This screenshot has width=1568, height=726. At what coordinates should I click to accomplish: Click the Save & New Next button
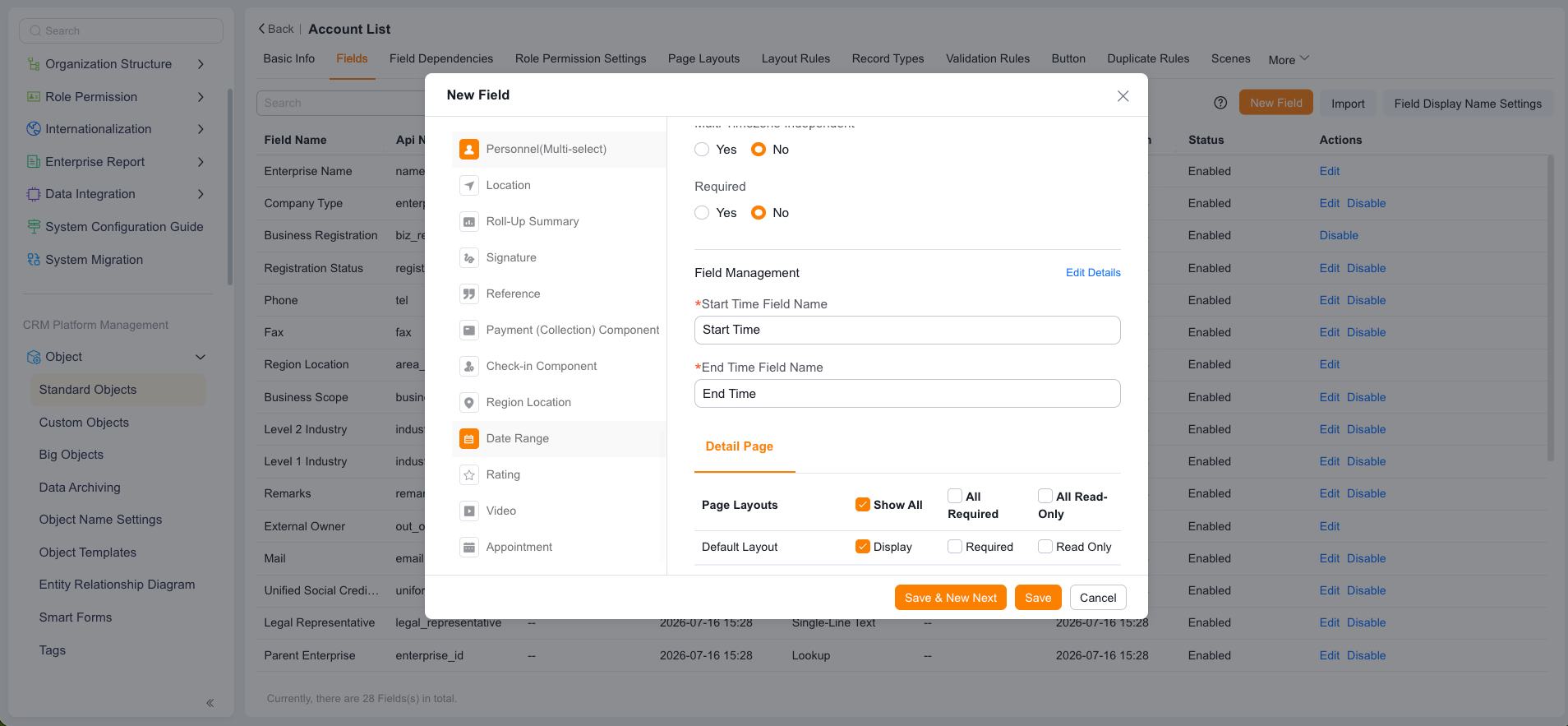(951, 598)
